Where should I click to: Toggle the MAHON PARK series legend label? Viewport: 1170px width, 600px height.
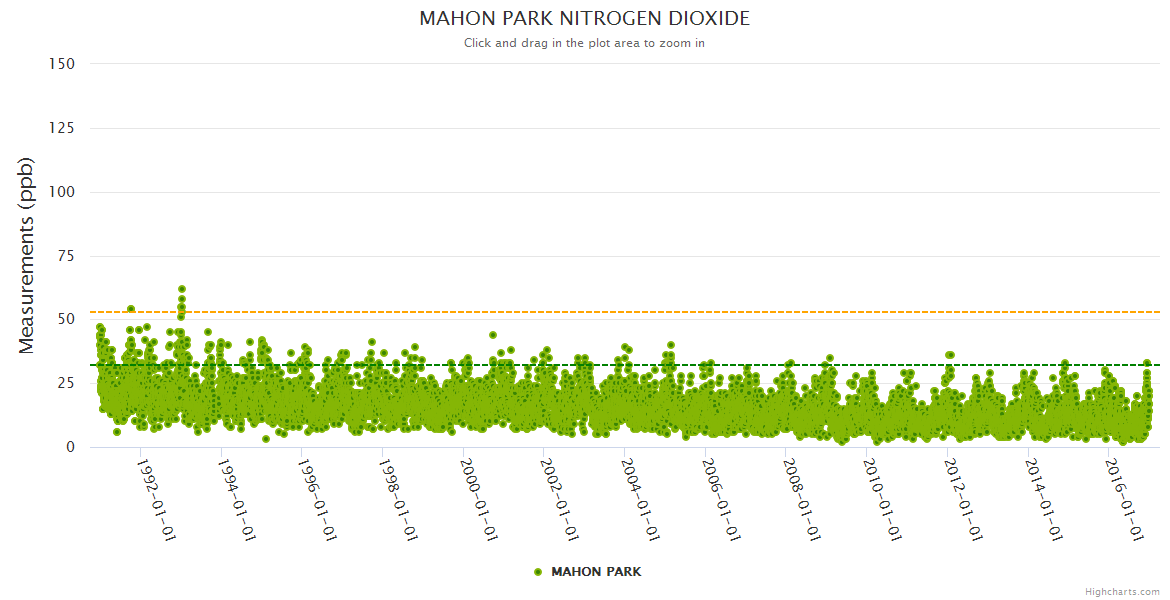point(596,572)
